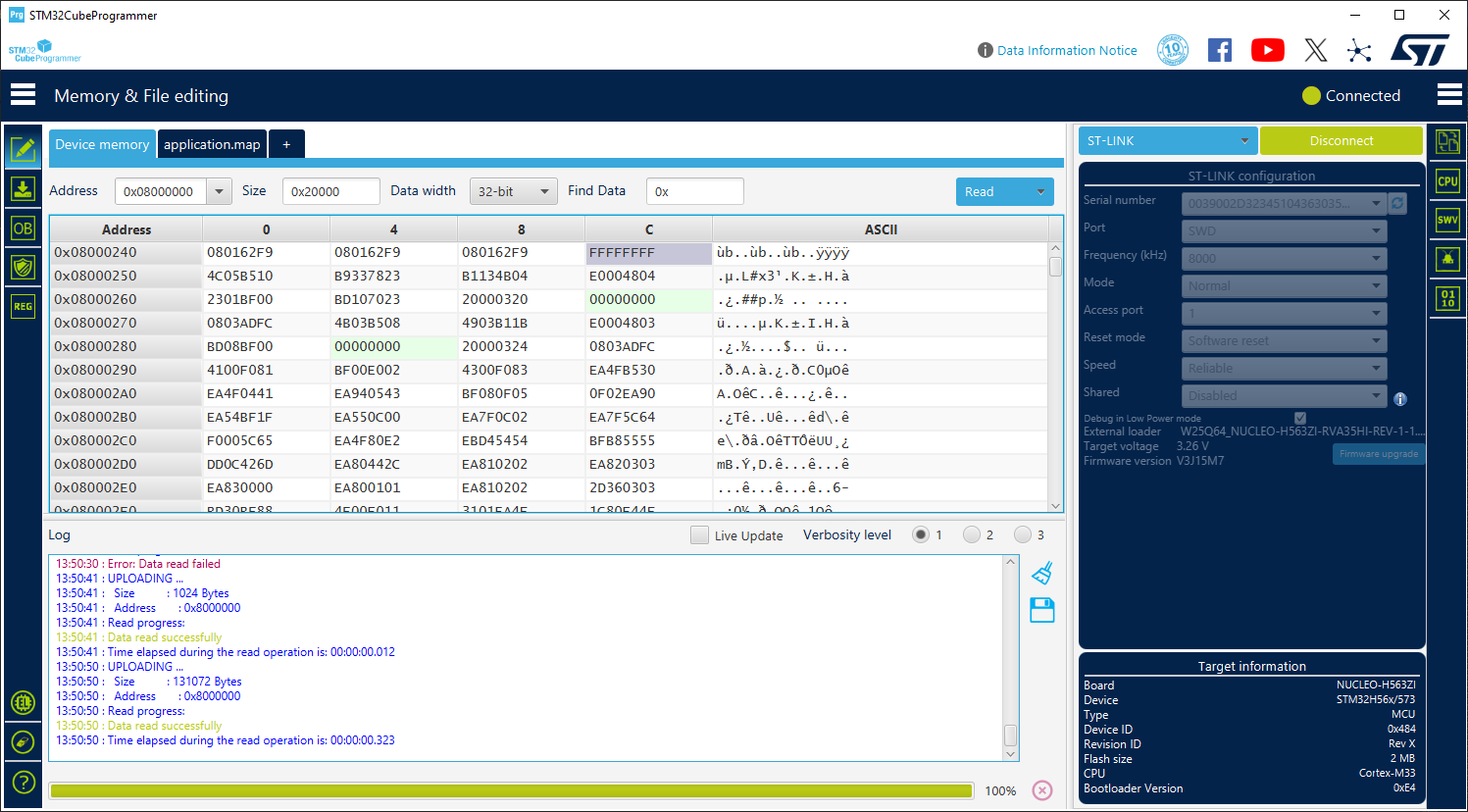
Task: Select the Erasing & Programming icon
Action: (22, 188)
